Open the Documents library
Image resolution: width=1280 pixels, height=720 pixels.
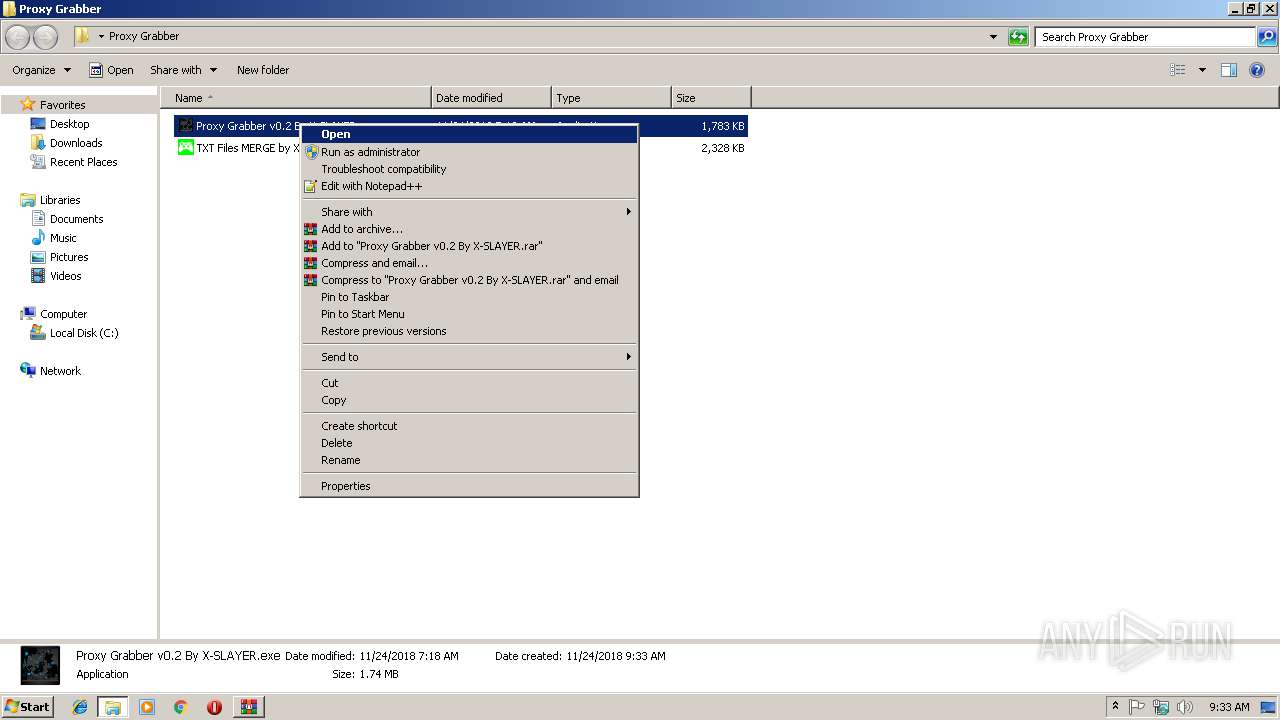pos(76,219)
